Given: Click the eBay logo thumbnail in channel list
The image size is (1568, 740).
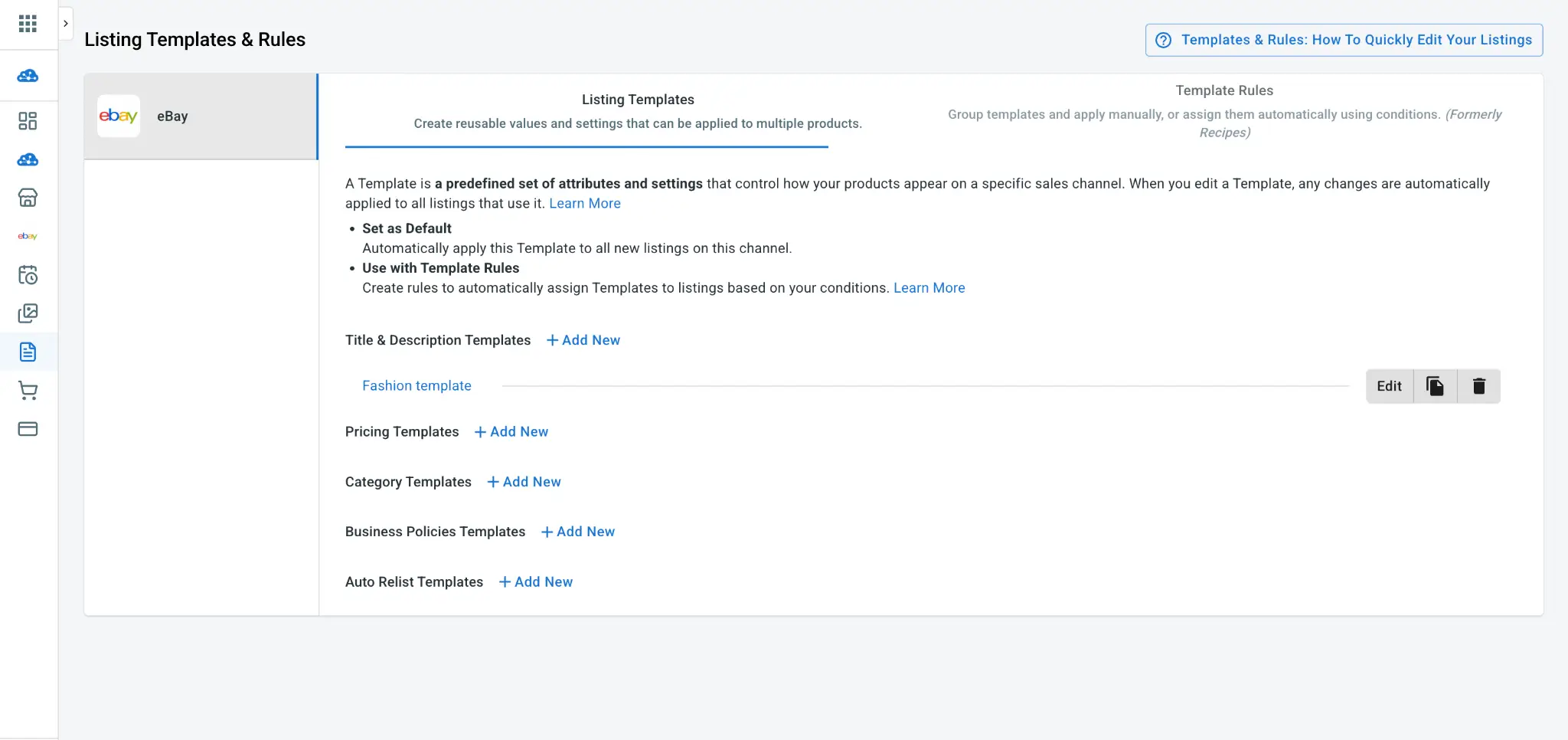Looking at the screenshot, I should tap(119, 116).
